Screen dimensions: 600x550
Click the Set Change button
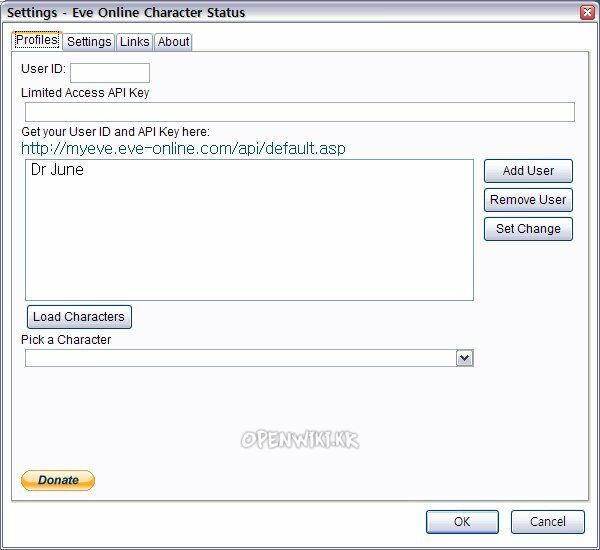coord(528,229)
